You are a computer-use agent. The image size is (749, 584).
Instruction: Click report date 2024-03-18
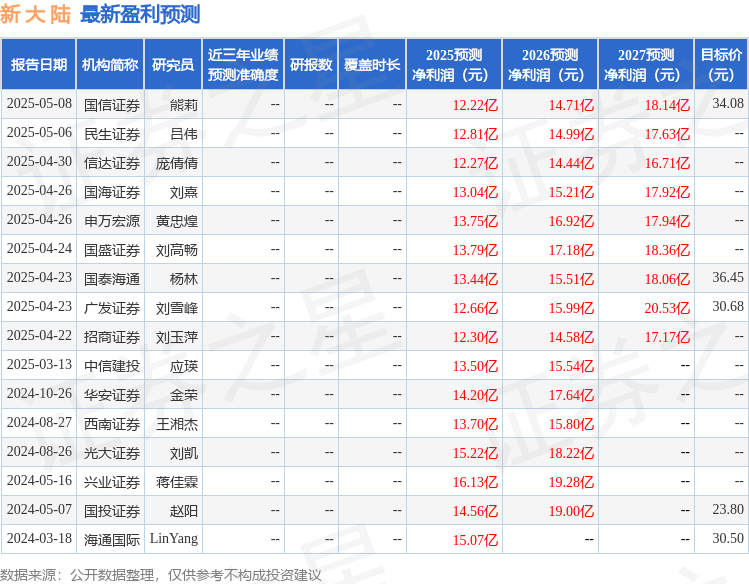click(x=39, y=538)
